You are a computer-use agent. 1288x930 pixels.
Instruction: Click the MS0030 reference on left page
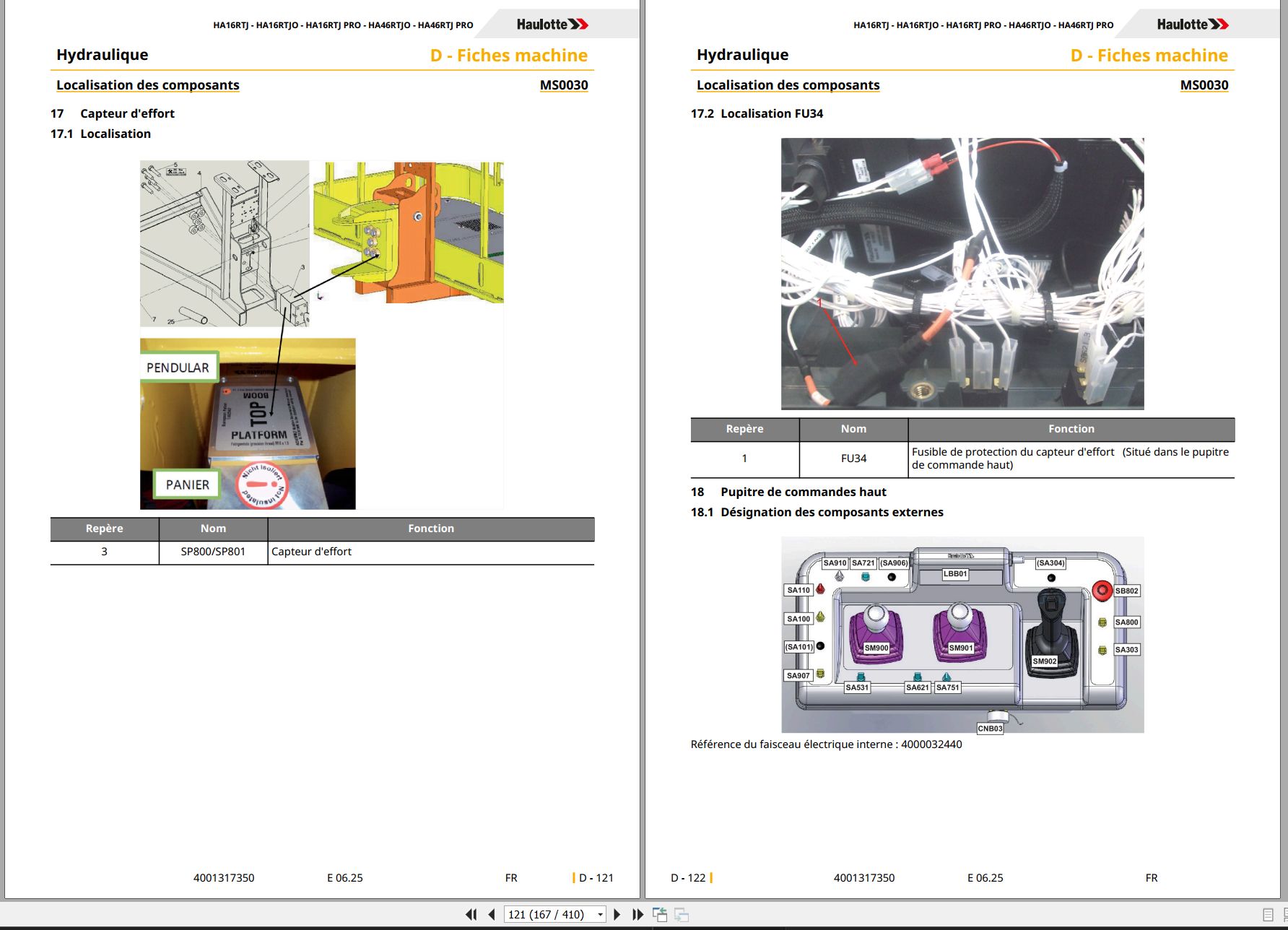point(564,85)
